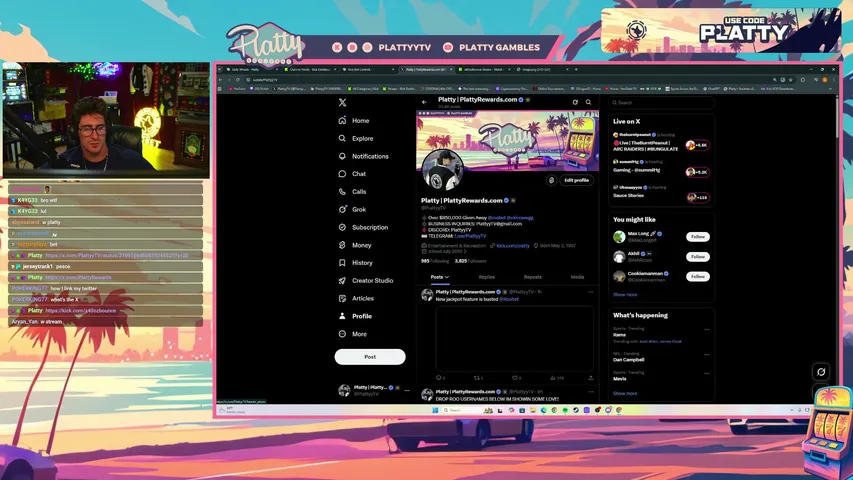
Task: Click the @roobet mention in the bio
Action: click(x=497, y=218)
